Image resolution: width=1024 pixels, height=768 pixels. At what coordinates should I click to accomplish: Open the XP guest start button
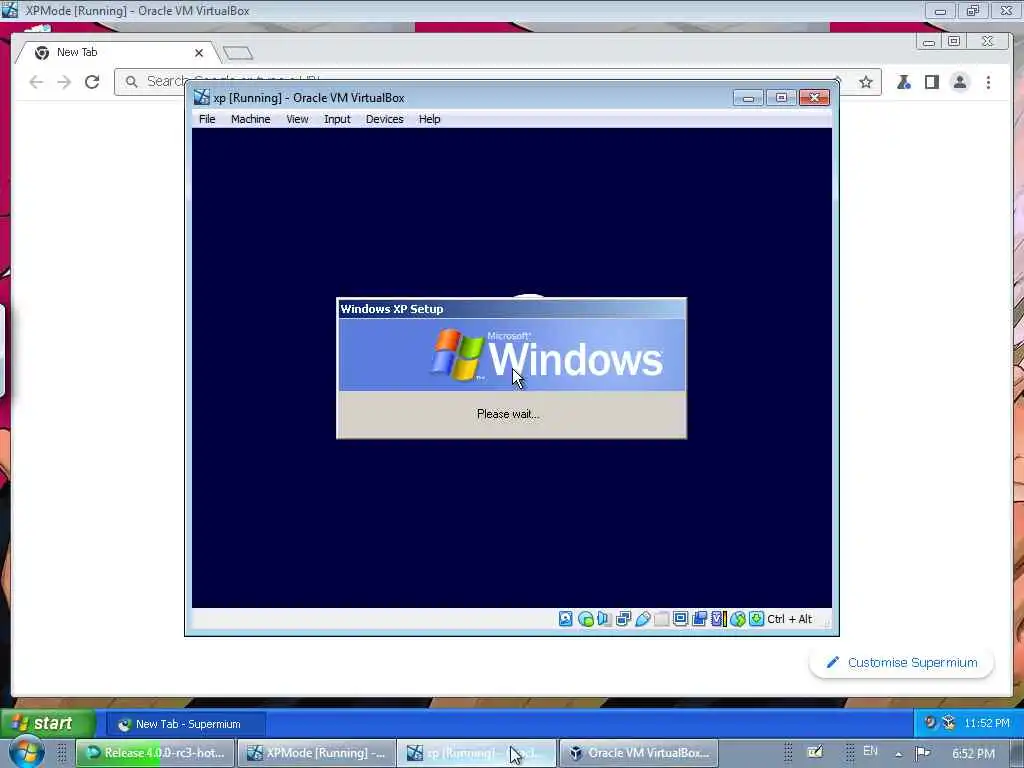pyautogui.click(x=48, y=724)
